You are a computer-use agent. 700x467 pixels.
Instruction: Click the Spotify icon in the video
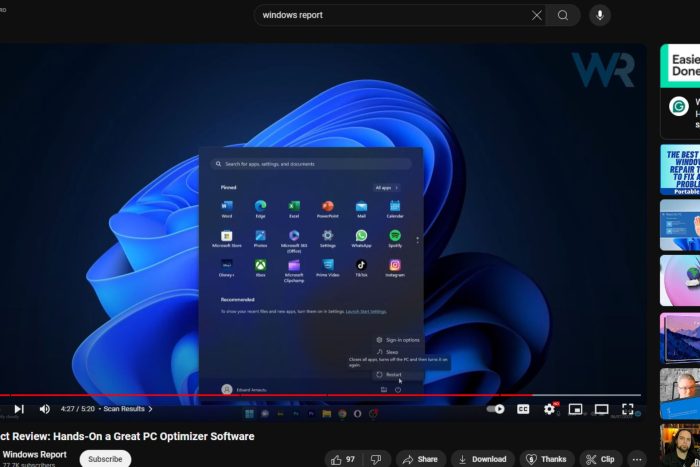point(395,238)
